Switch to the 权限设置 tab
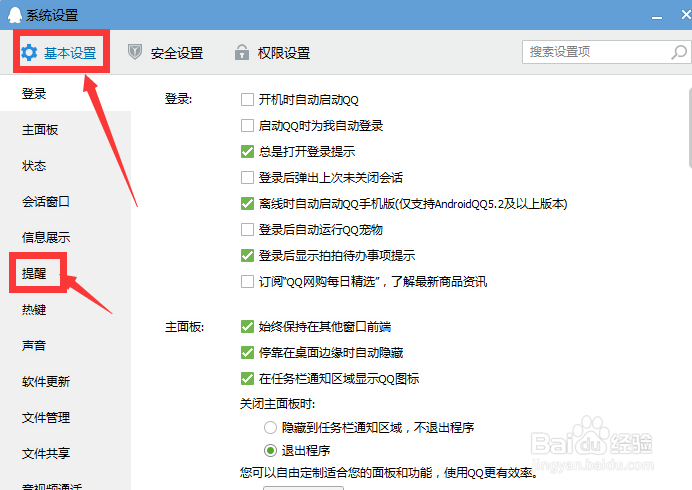This screenshot has height=490, width=692. (272, 53)
